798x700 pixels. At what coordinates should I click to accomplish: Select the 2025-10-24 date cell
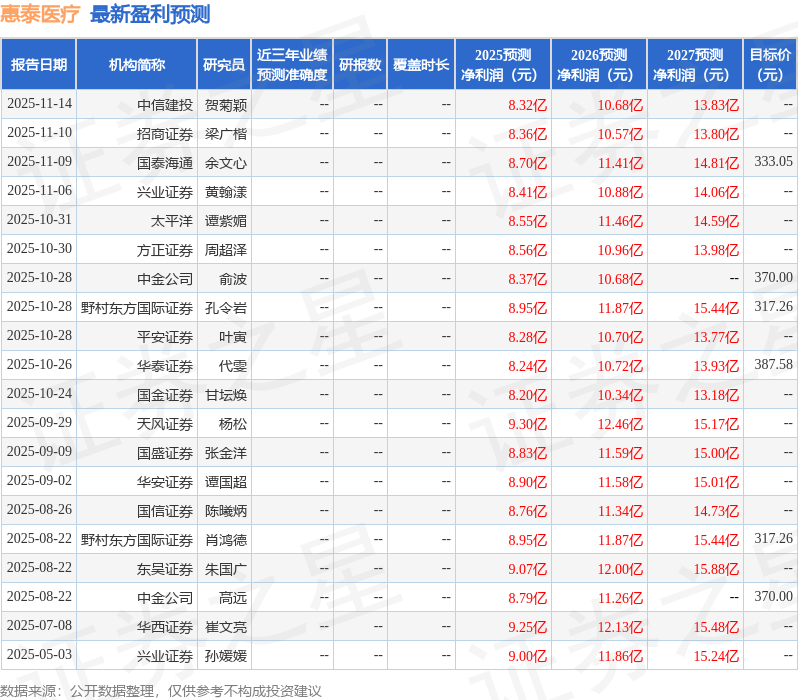pos(39,394)
